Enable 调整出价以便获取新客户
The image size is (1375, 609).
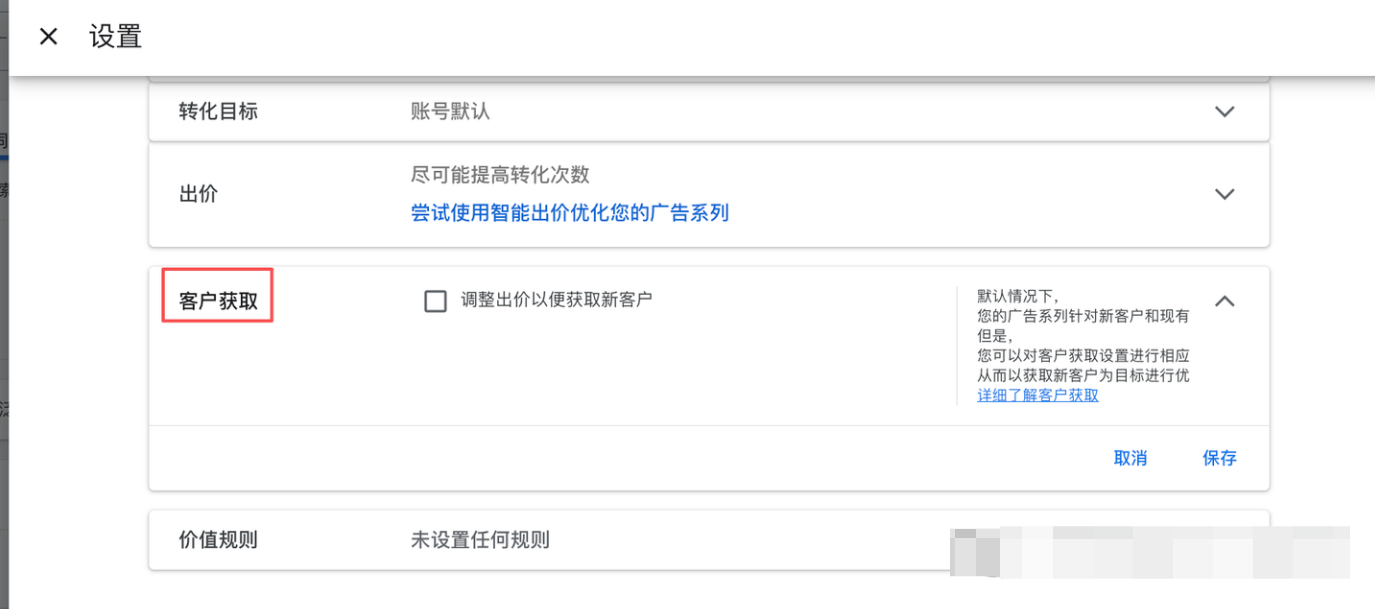click(435, 300)
